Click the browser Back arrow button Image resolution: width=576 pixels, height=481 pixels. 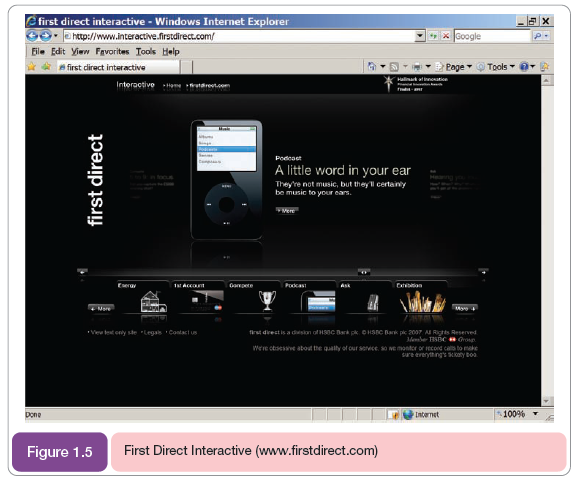click(32, 36)
